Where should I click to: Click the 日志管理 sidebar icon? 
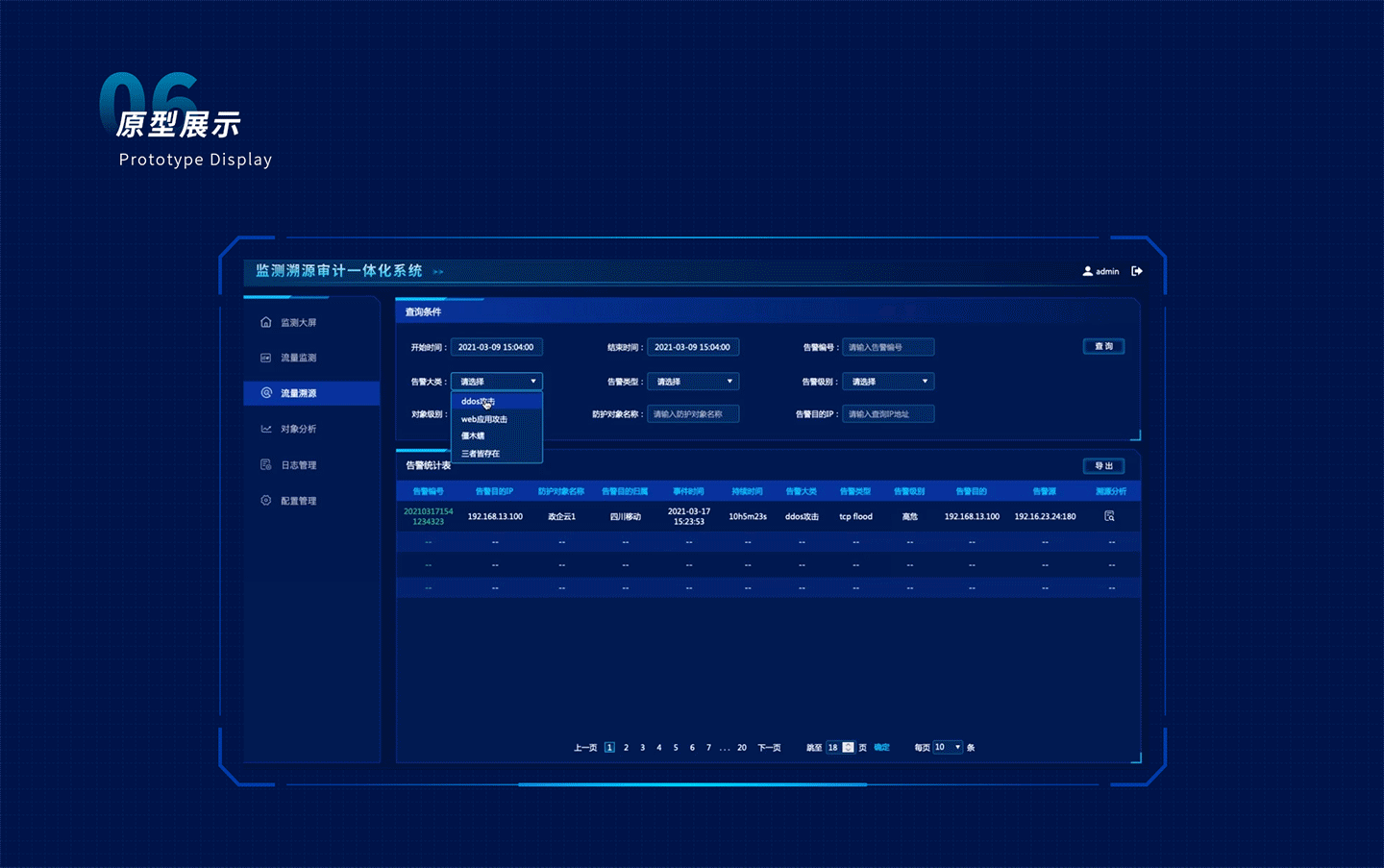coord(266,464)
